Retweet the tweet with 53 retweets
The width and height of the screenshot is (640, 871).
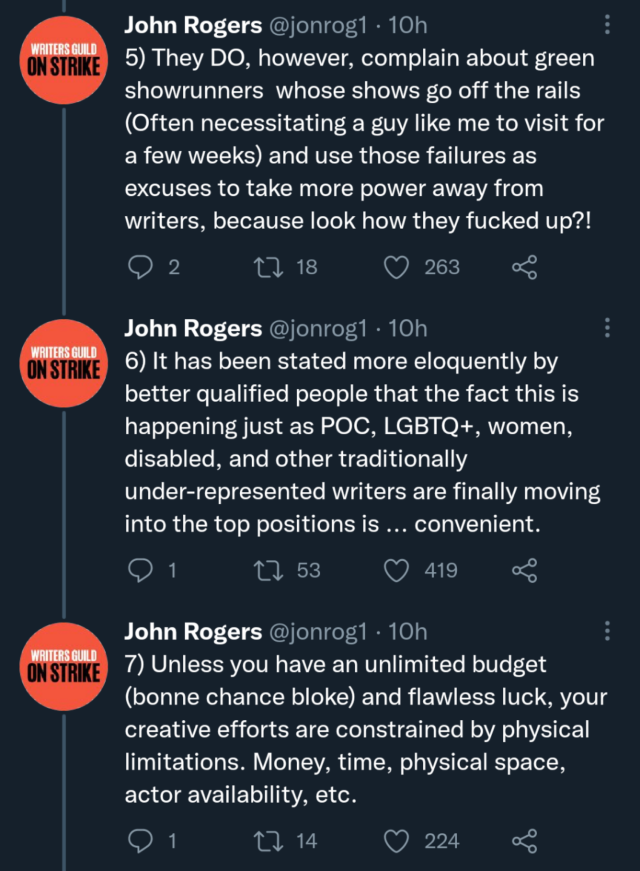tap(267, 569)
